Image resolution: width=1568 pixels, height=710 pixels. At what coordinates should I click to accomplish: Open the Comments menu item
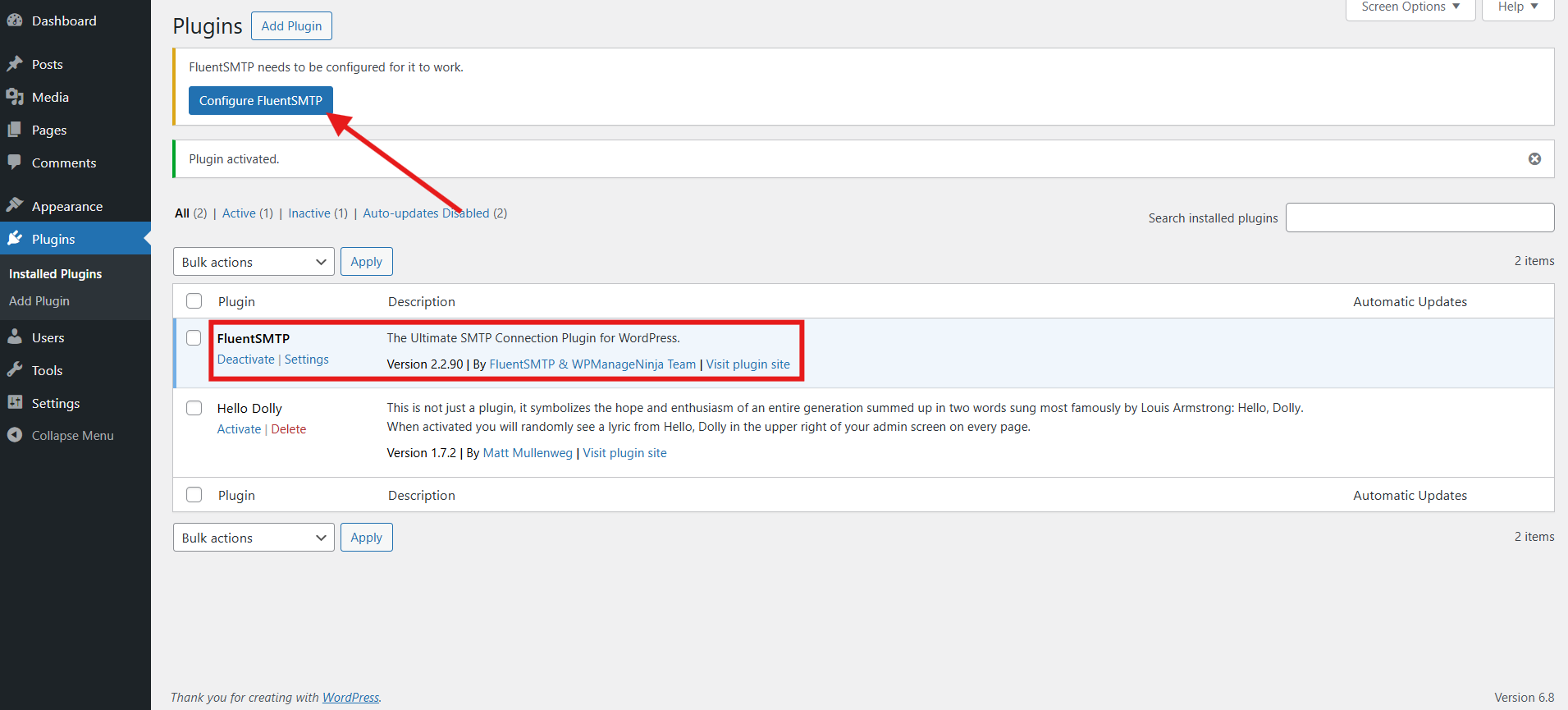click(x=75, y=163)
